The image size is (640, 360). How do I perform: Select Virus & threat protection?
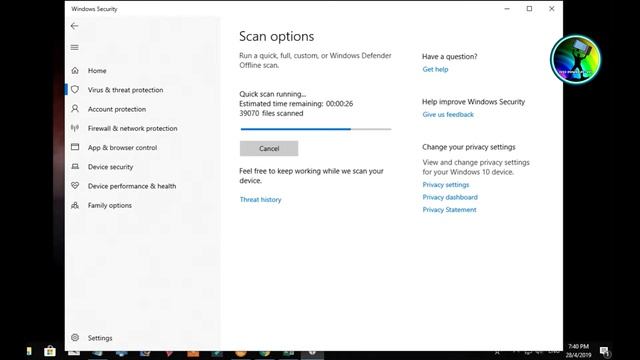click(125, 90)
